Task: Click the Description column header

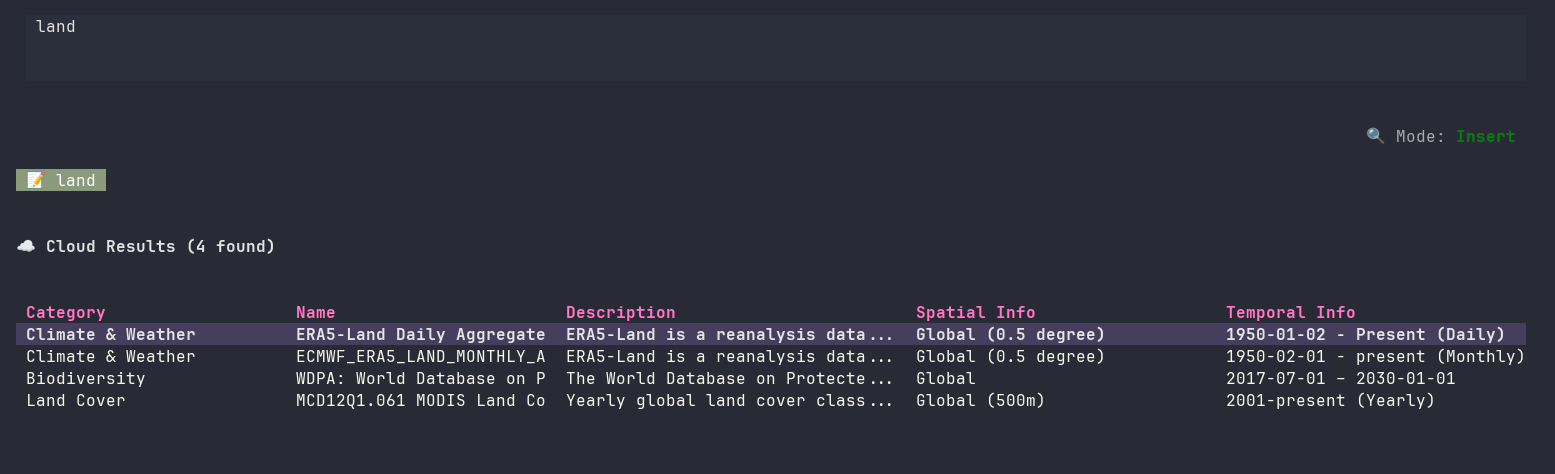Action: click(620, 312)
